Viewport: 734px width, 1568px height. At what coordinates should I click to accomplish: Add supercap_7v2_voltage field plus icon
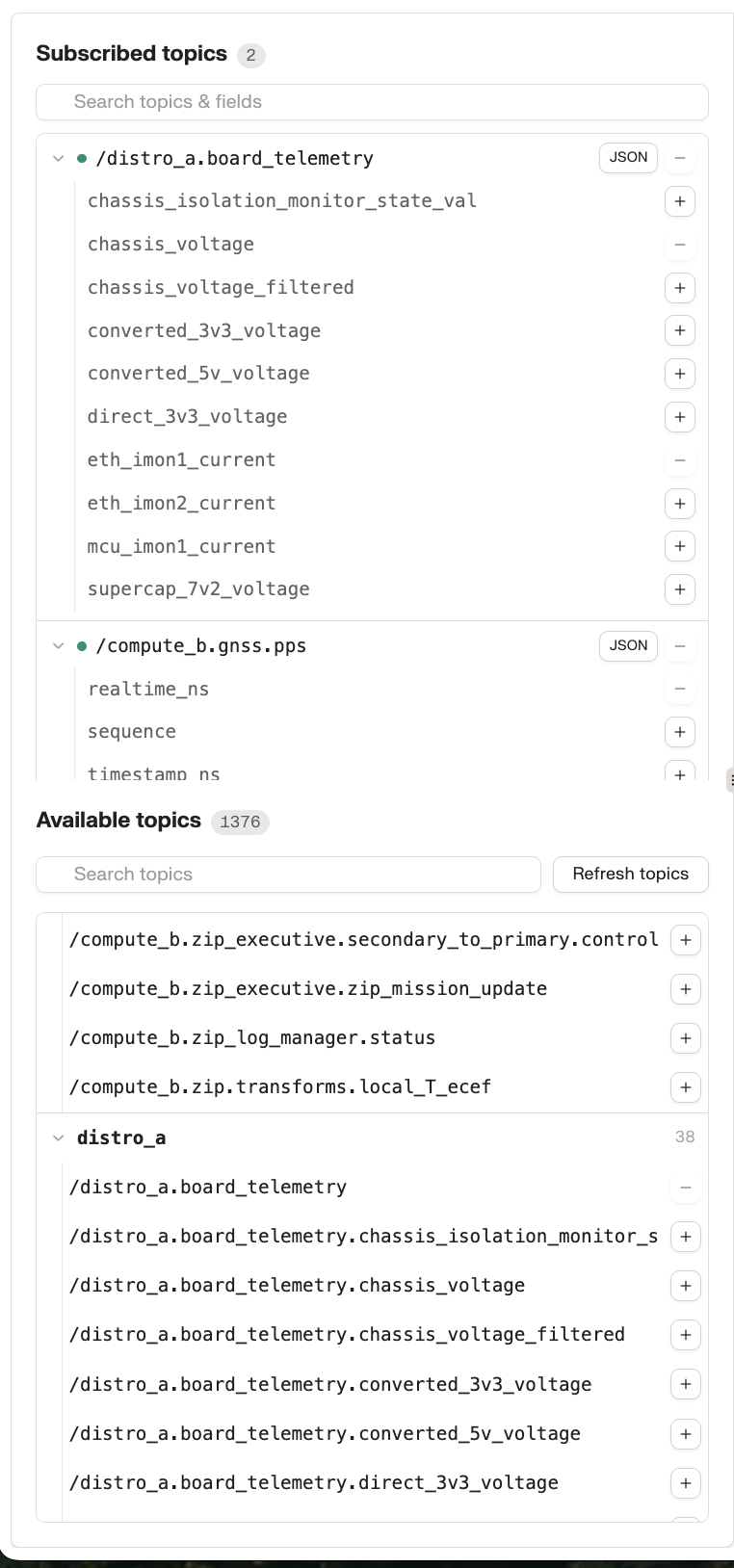680,589
